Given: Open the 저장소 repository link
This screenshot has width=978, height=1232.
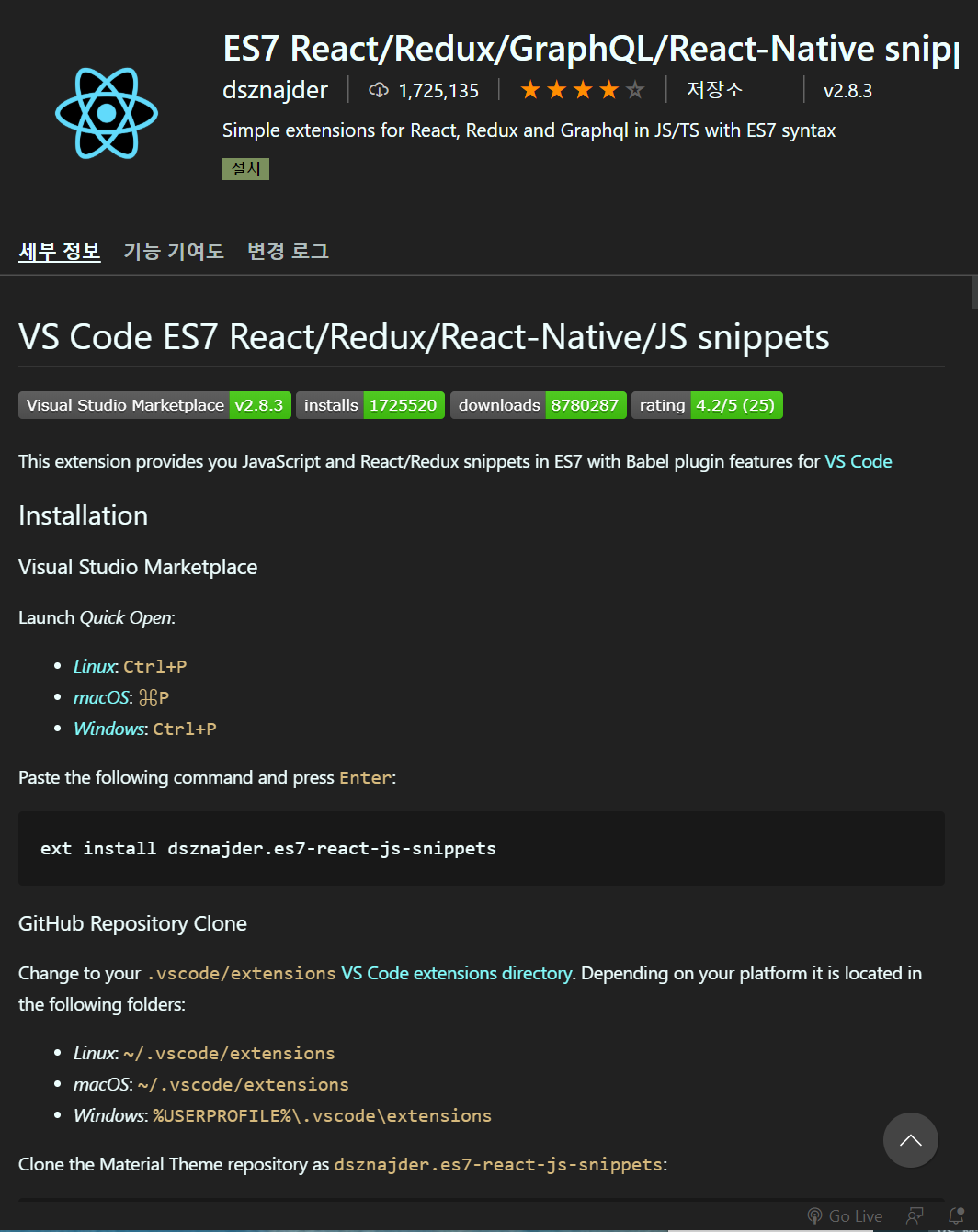Looking at the screenshot, I should (x=715, y=90).
